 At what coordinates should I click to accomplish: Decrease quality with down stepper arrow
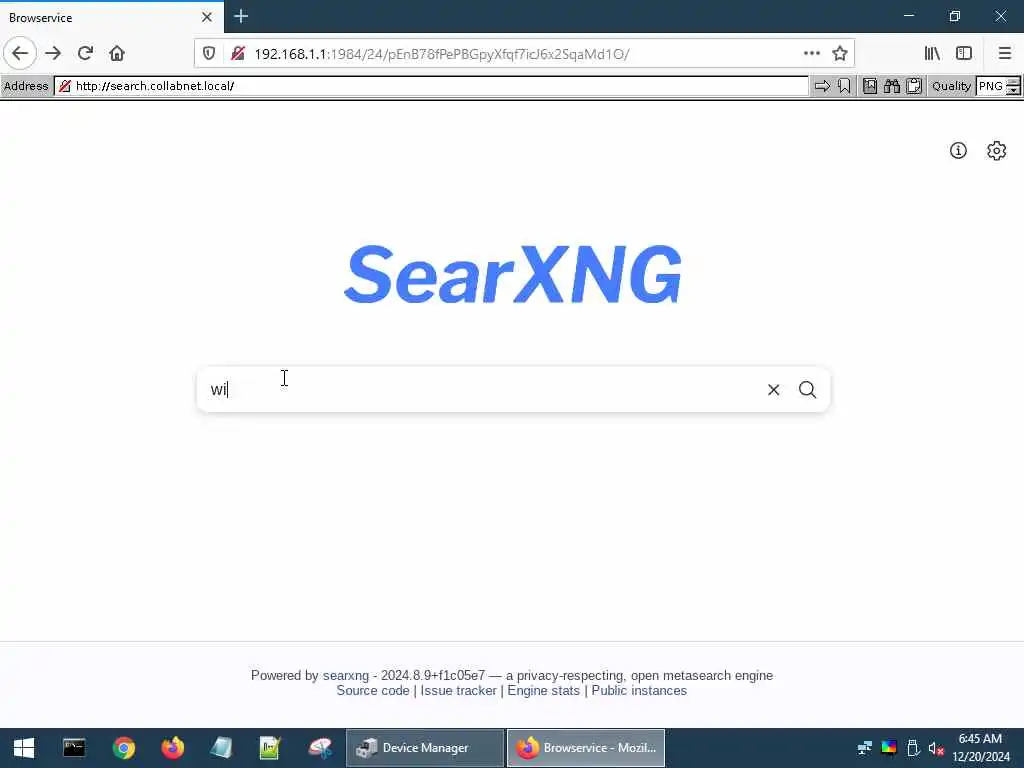tap(1014, 91)
